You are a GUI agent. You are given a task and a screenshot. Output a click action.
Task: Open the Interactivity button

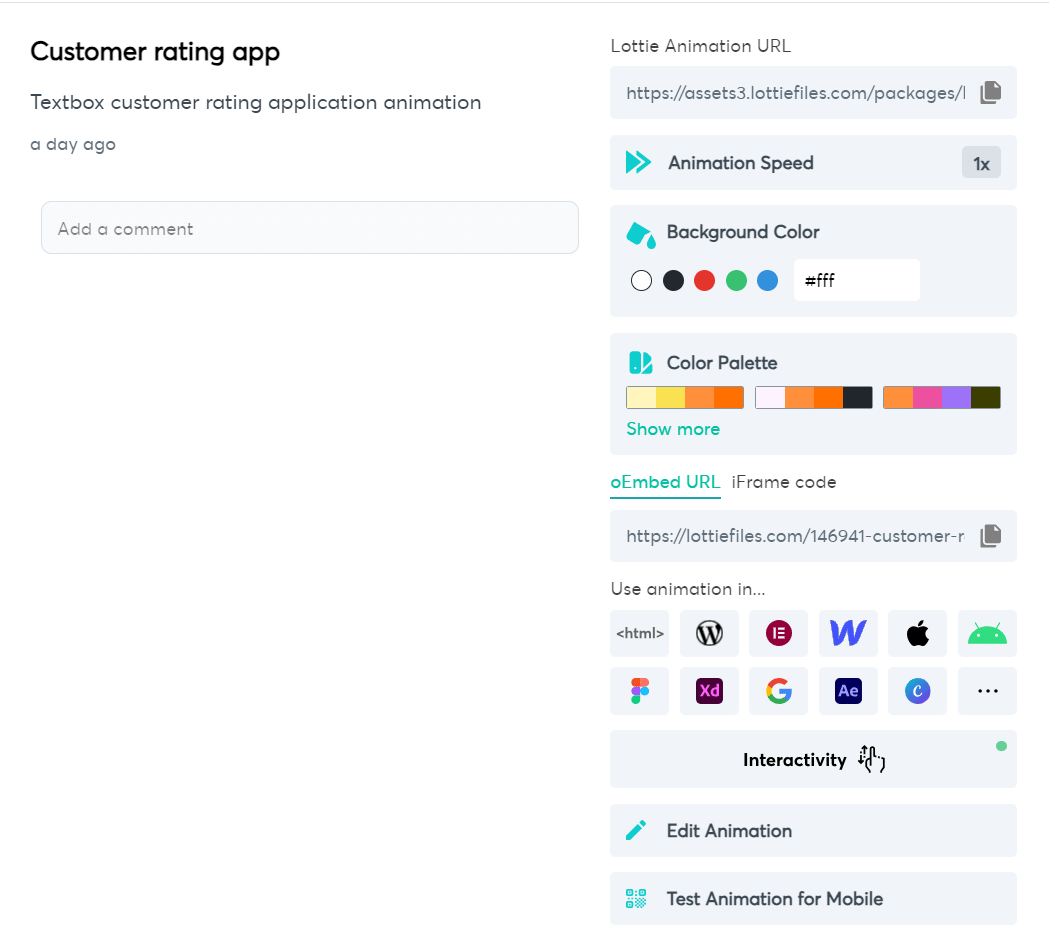(x=814, y=759)
